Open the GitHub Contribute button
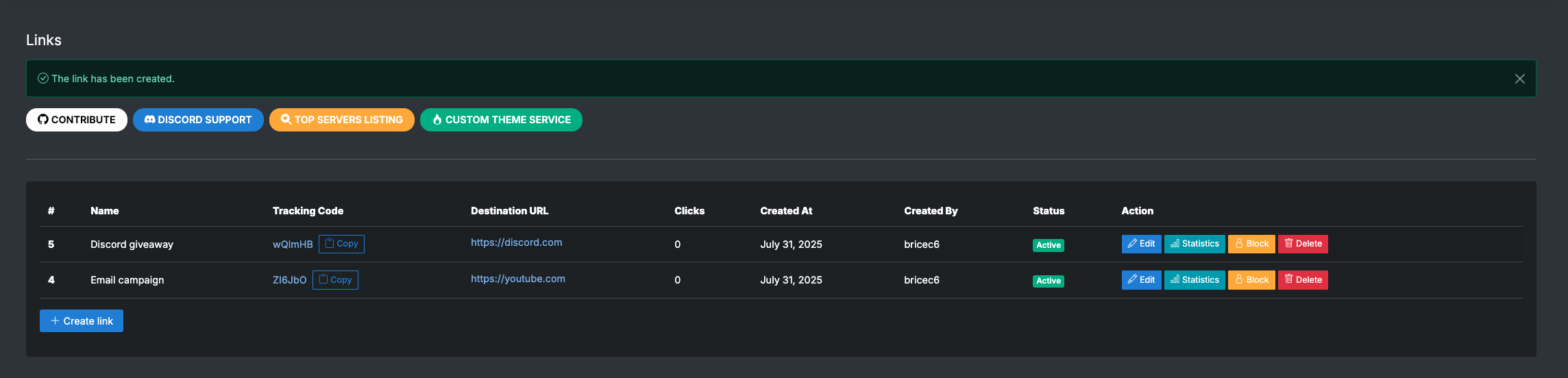The width and height of the screenshot is (1568, 378). 77,120
